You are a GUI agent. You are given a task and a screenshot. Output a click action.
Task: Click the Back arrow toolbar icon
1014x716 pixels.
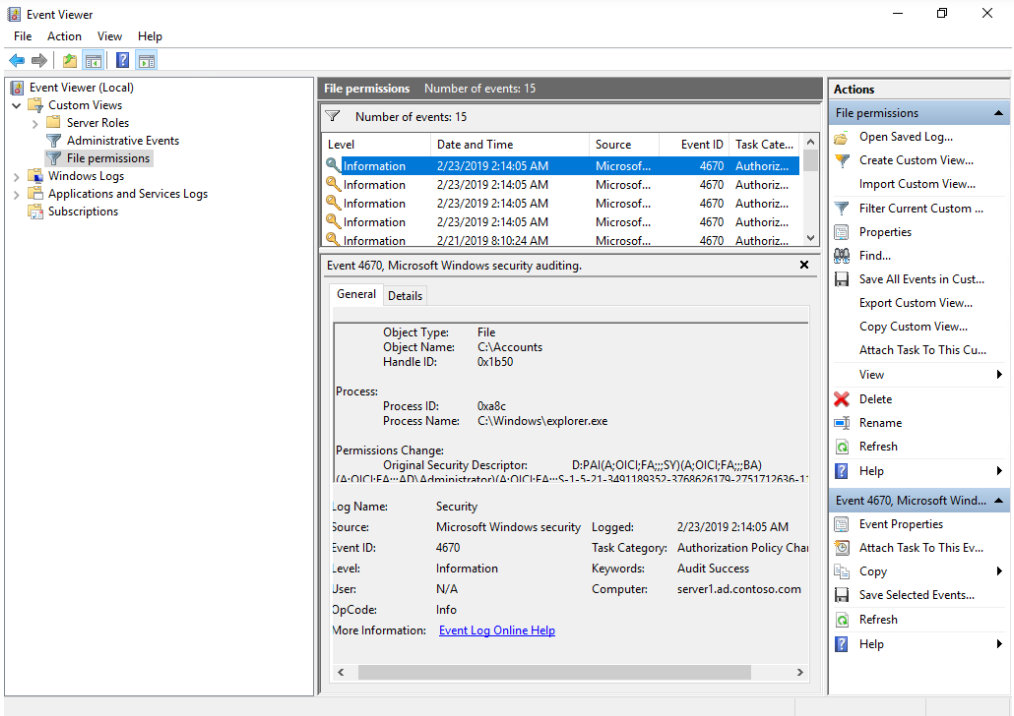point(17,61)
